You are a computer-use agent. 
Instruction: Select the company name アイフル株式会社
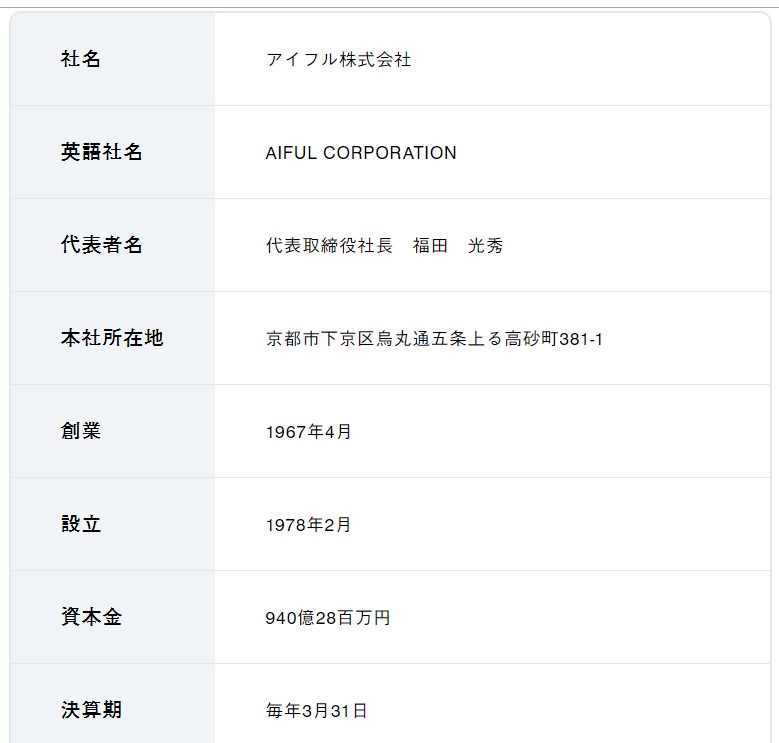click(x=338, y=60)
